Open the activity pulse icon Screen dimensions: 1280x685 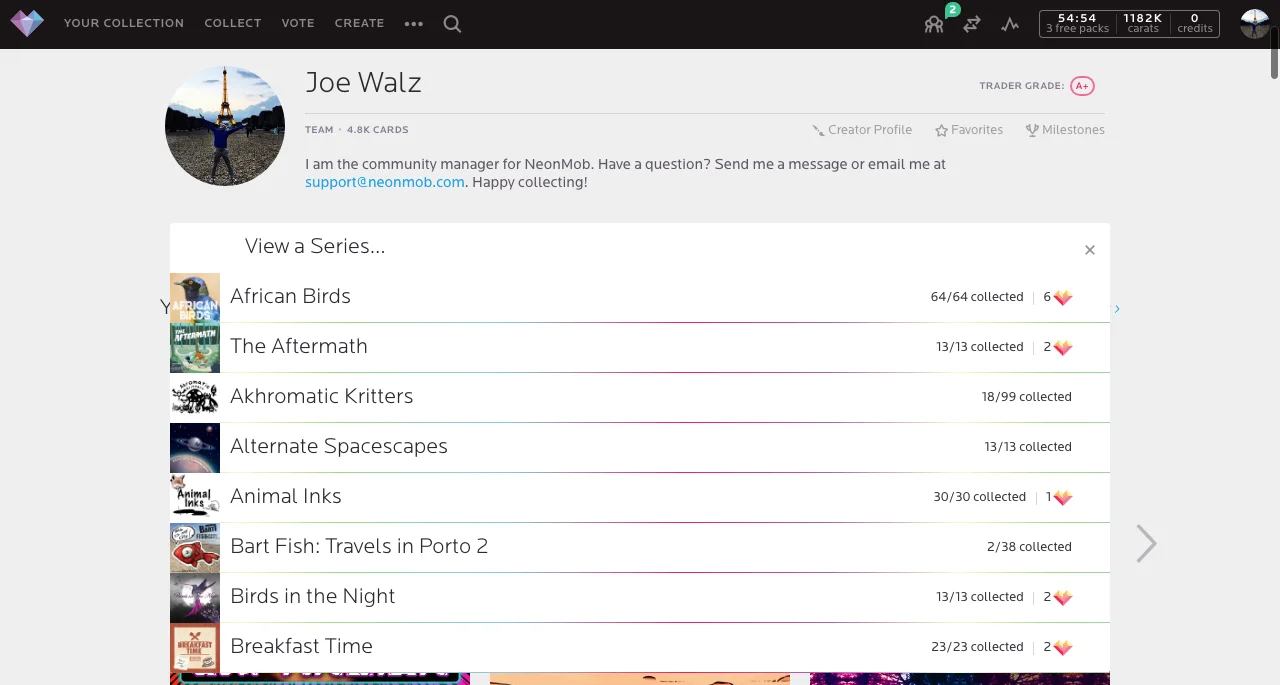(1010, 24)
